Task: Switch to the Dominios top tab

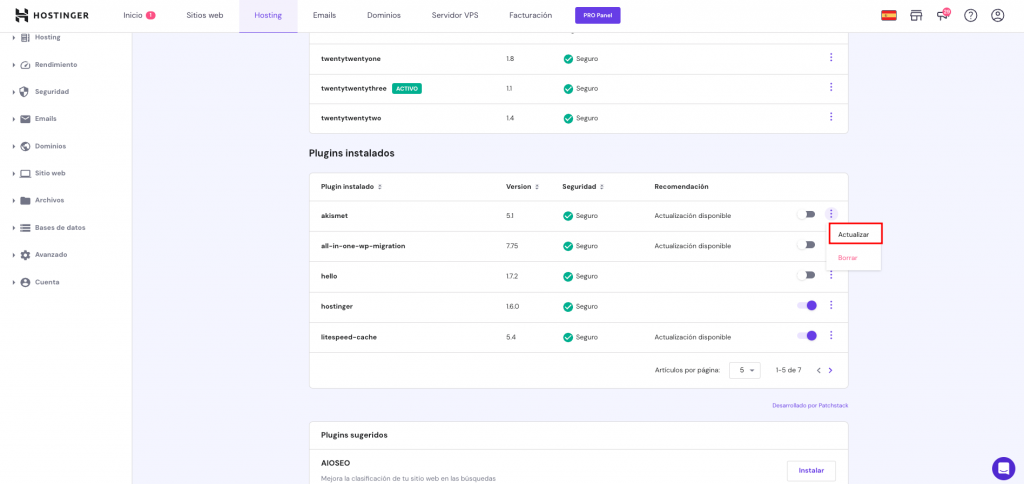Action: (x=383, y=15)
